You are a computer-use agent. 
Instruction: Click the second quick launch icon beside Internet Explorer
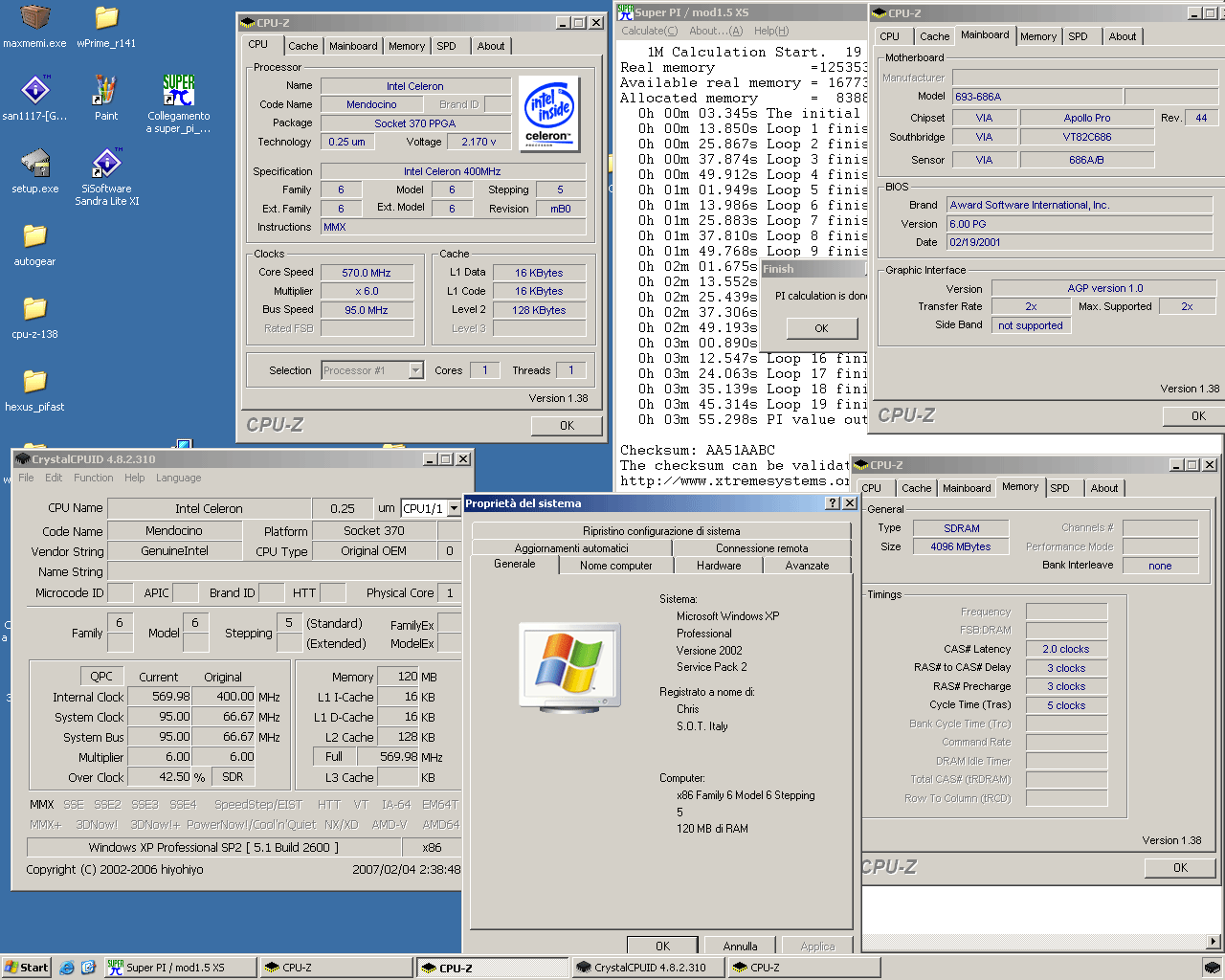click(88, 968)
